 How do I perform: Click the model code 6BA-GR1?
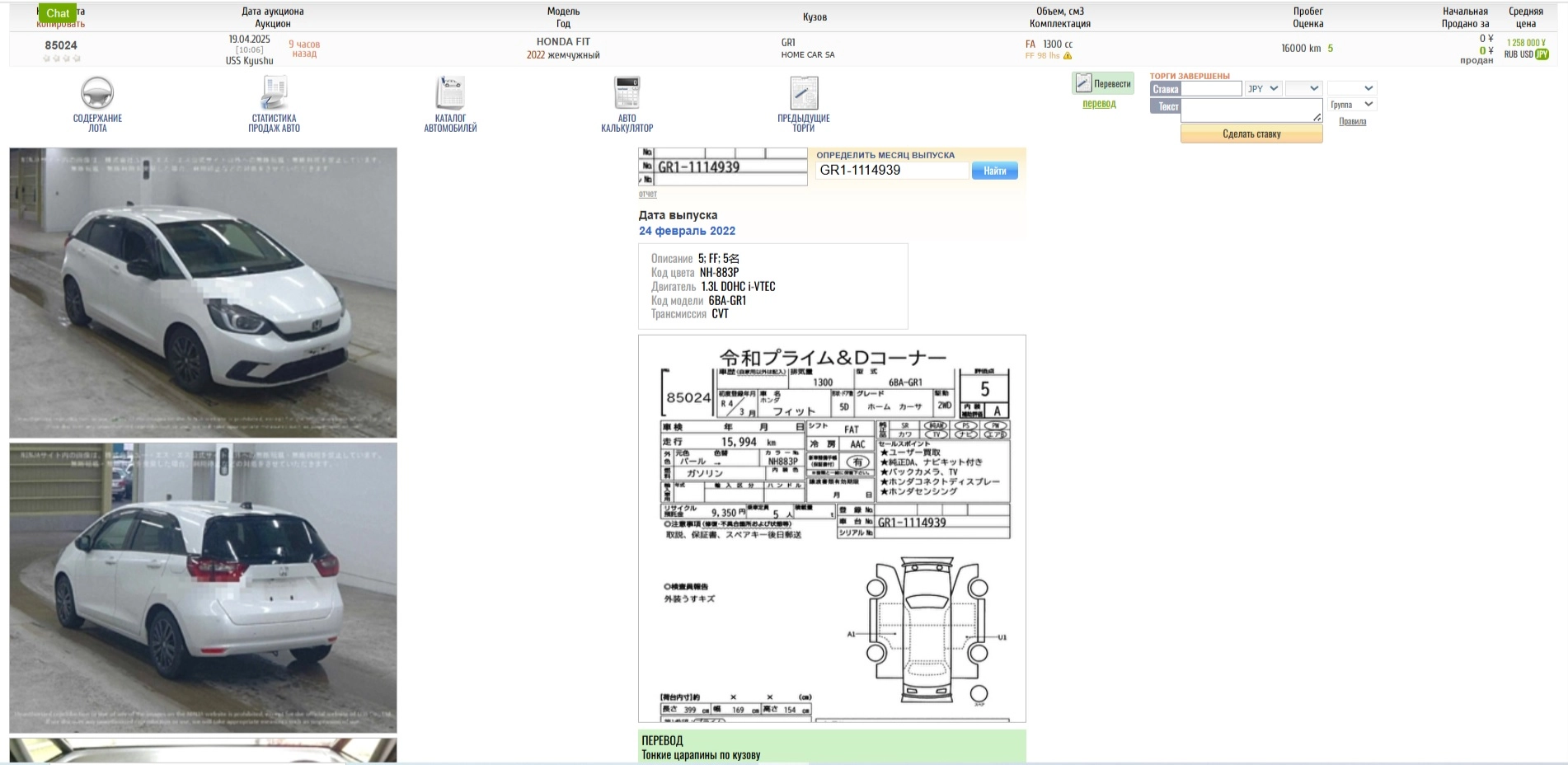point(727,300)
